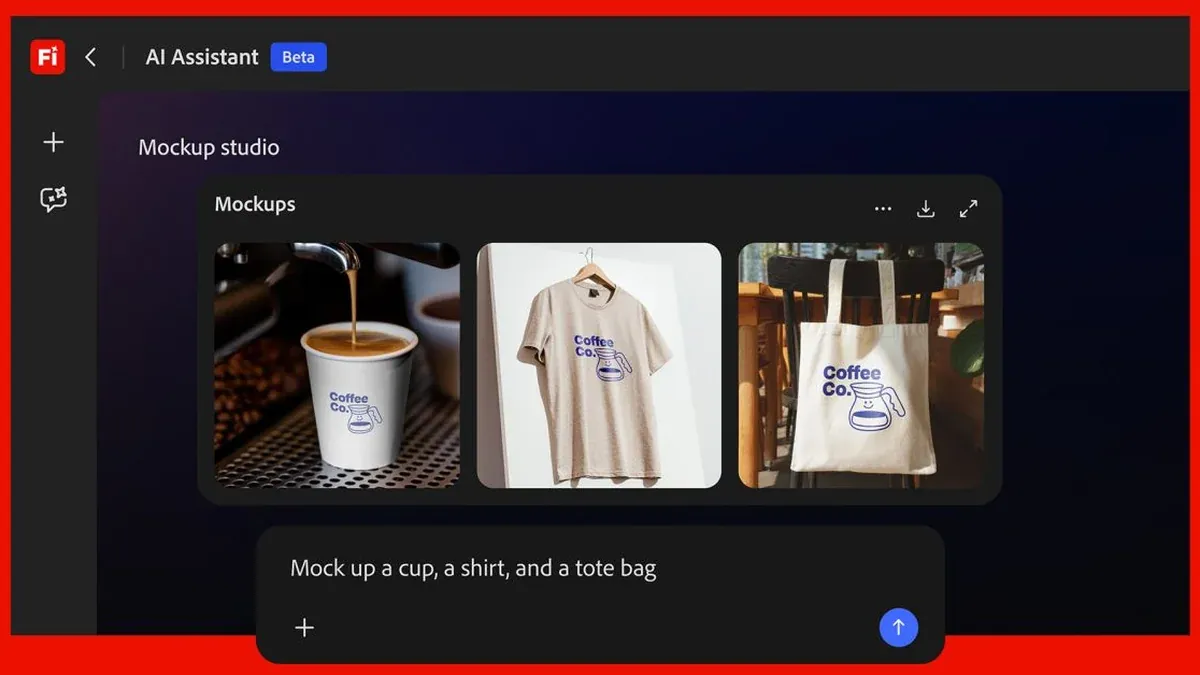The image size is (1200, 675).
Task: Focus the prompt text 'Mock up a cup'
Action: tap(473, 569)
